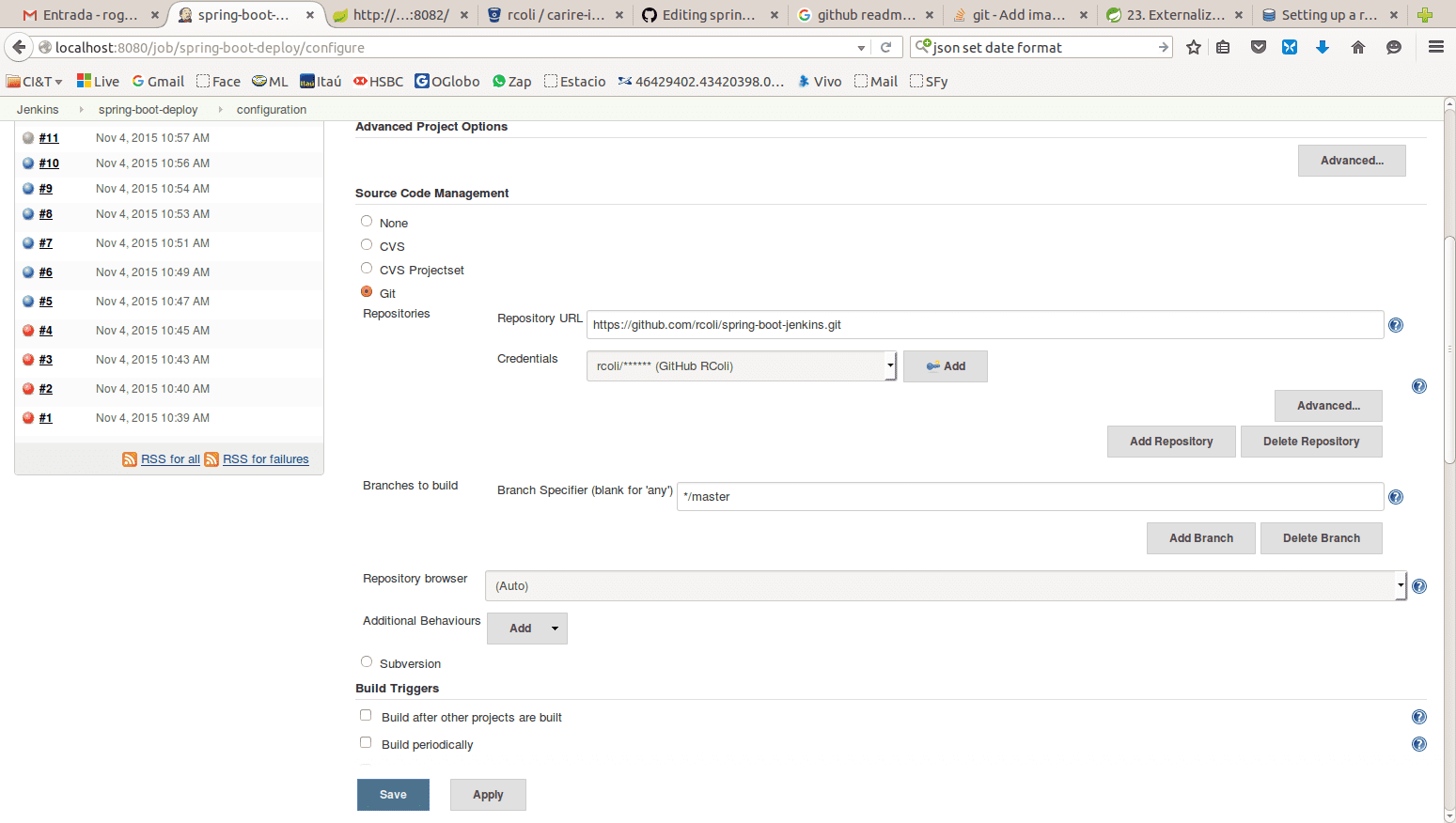The height and width of the screenshot is (823, 1456).
Task: Click the blue status ball of build #10
Action: [x=28, y=163]
